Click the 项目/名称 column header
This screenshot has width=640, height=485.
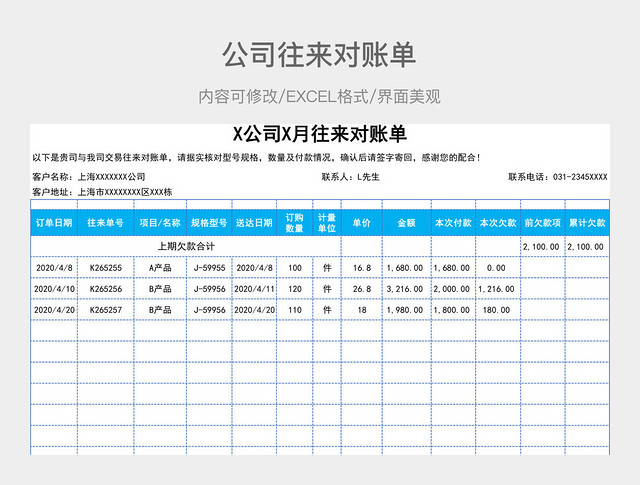[160, 223]
